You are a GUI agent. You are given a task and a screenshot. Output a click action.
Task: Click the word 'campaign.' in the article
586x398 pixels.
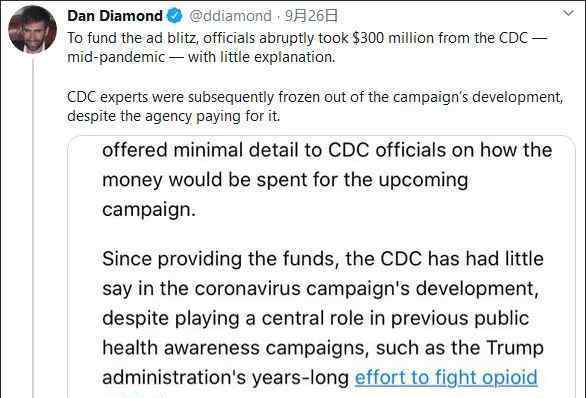click(x=149, y=210)
